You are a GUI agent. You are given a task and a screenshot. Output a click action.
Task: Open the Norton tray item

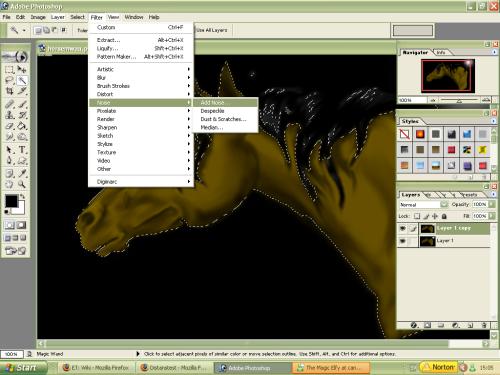[x=439, y=367]
